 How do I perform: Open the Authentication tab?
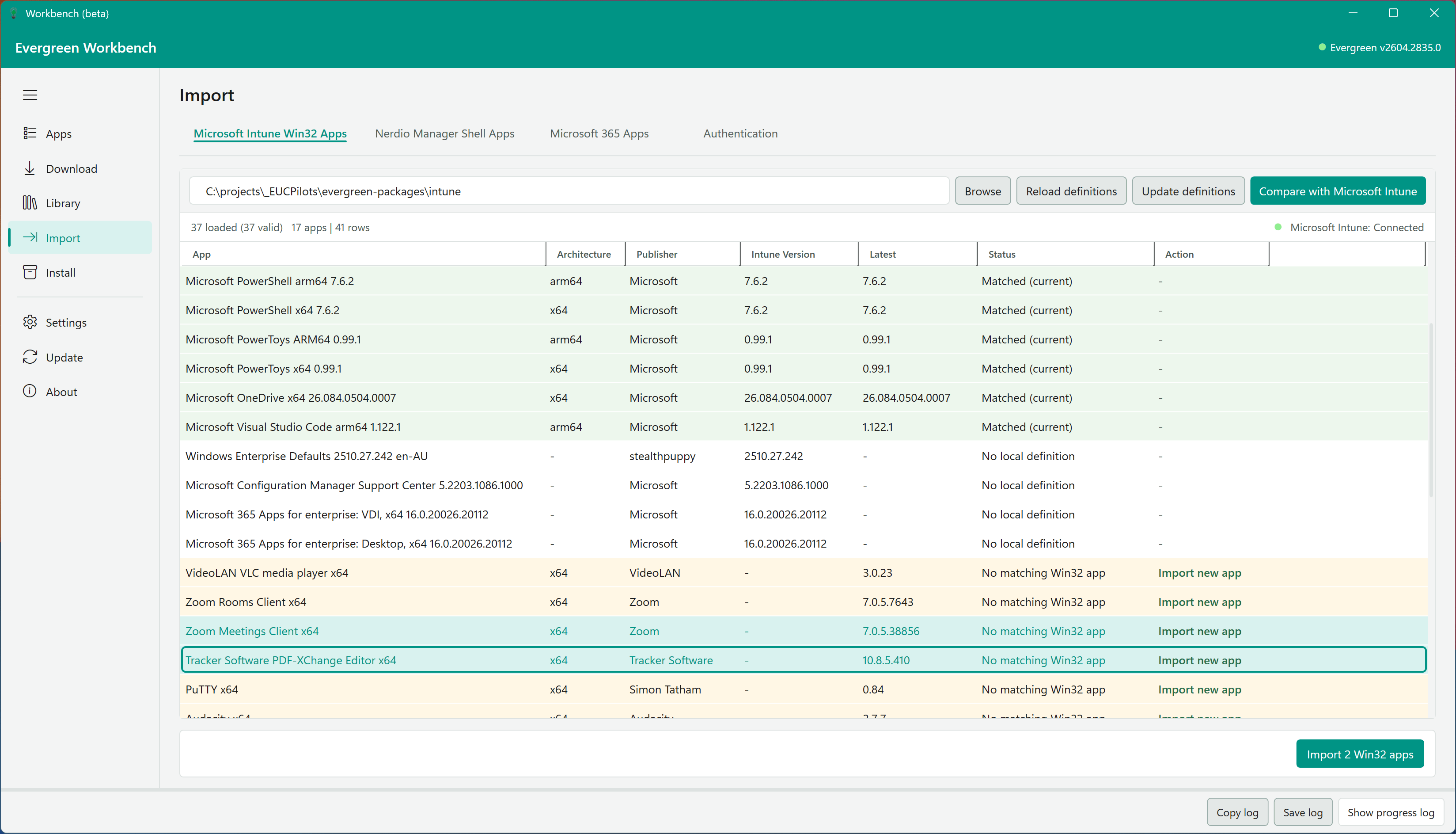pyautogui.click(x=740, y=133)
